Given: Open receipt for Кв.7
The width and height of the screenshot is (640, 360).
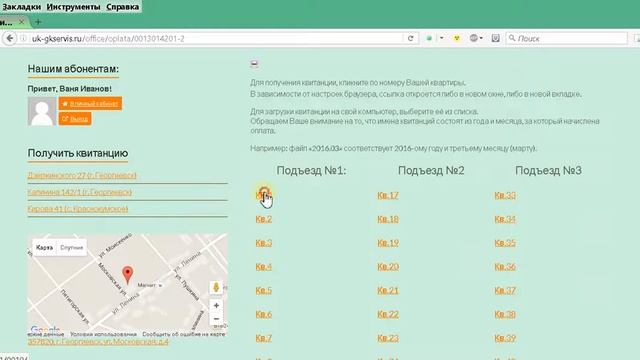Looking at the screenshot, I should [x=264, y=338].
